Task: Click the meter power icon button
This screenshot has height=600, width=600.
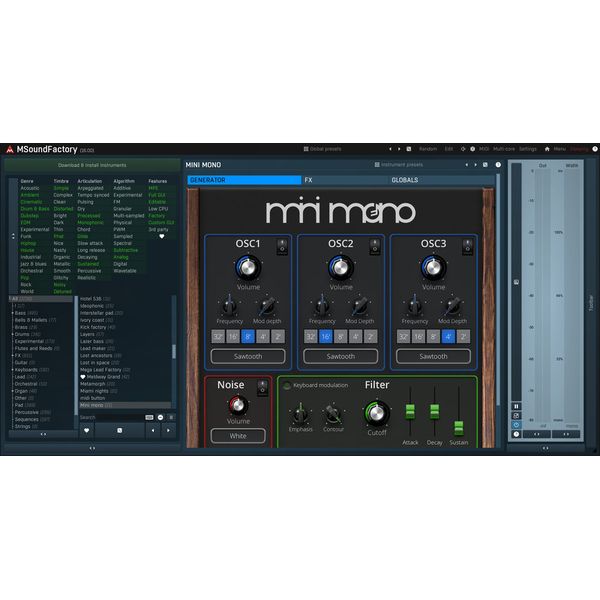Action: pyautogui.click(x=516, y=425)
